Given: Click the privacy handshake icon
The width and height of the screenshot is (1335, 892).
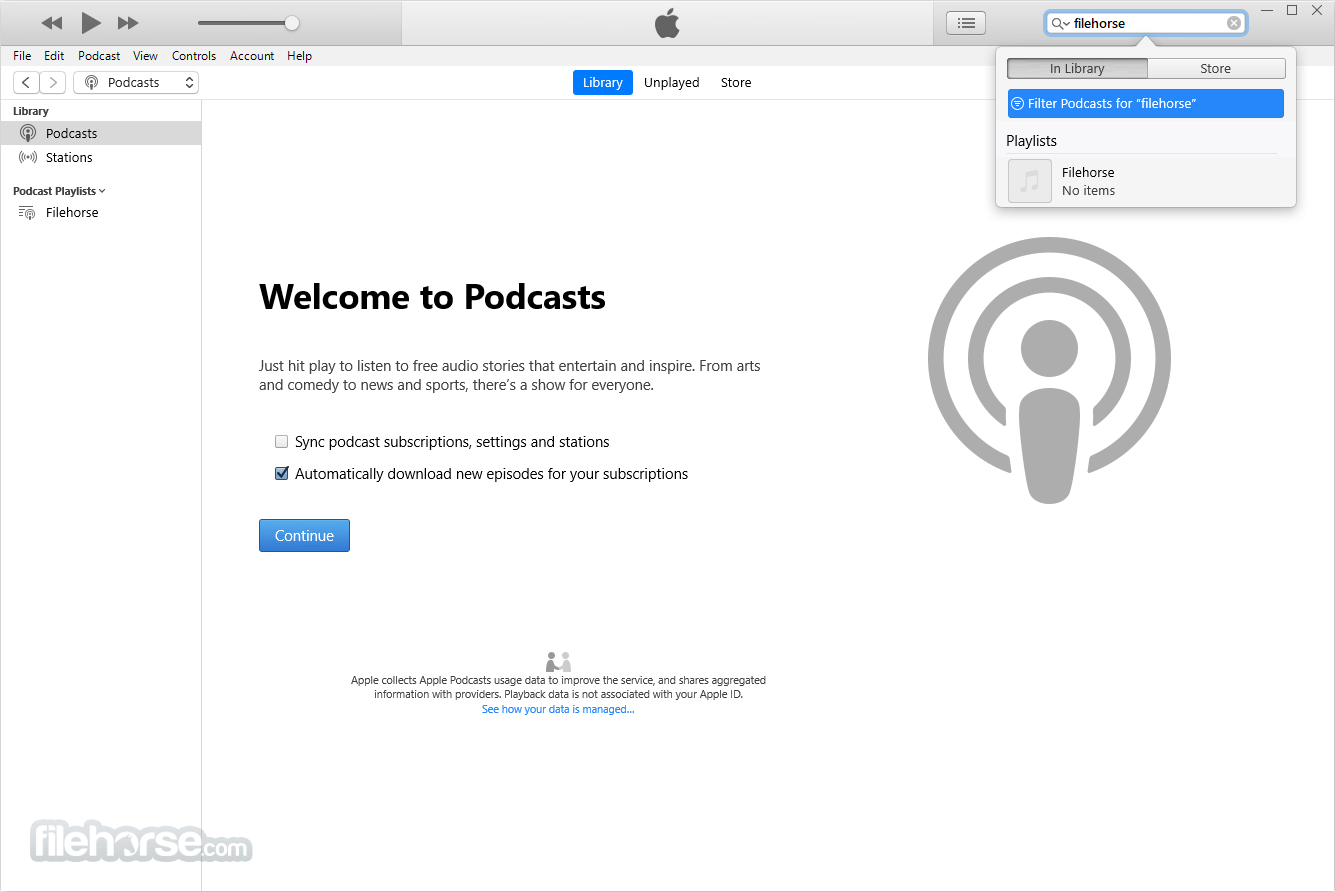Looking at the screenshot, I should click(558, 662).
